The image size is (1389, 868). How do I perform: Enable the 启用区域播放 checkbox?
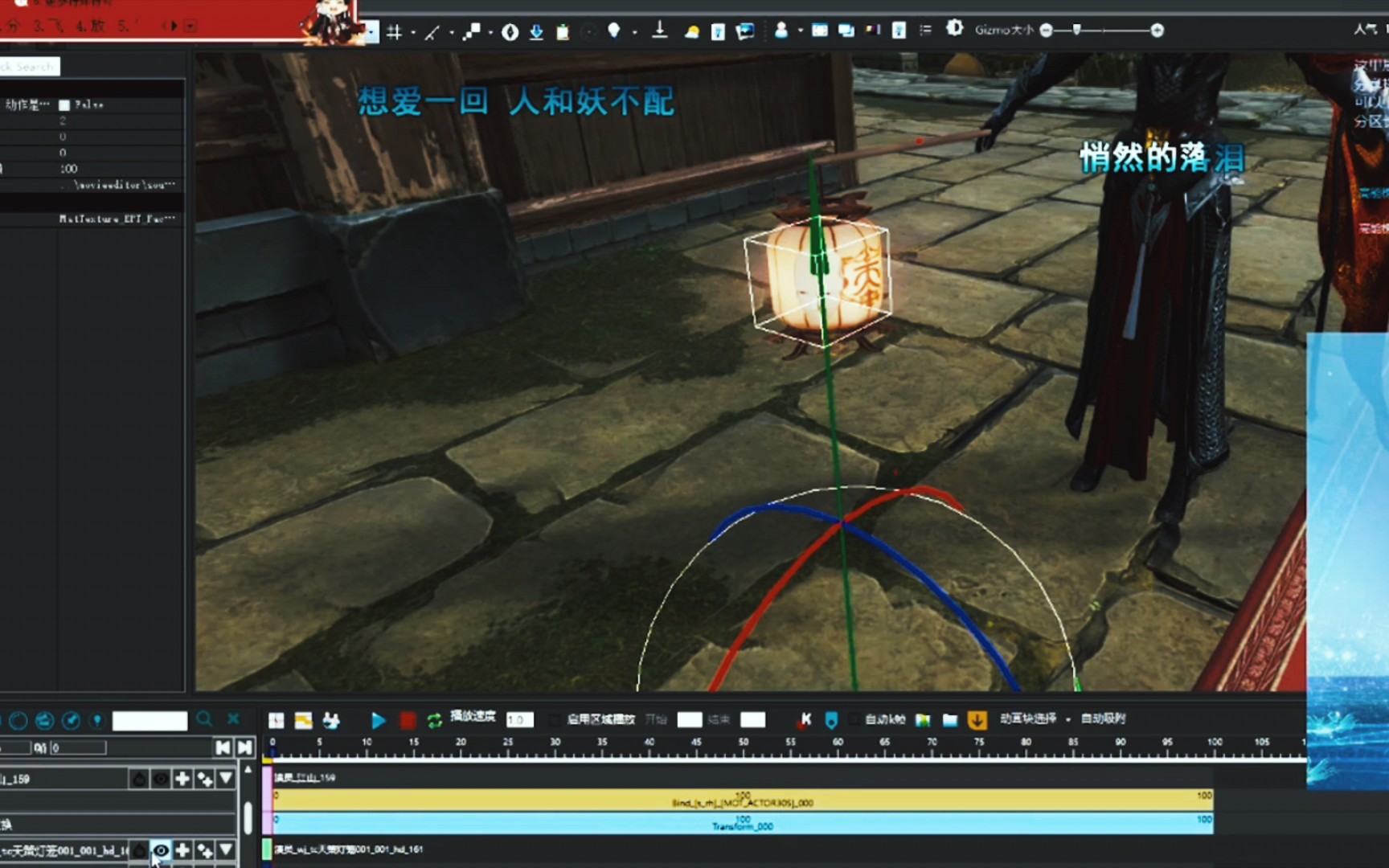coord(555,720)
